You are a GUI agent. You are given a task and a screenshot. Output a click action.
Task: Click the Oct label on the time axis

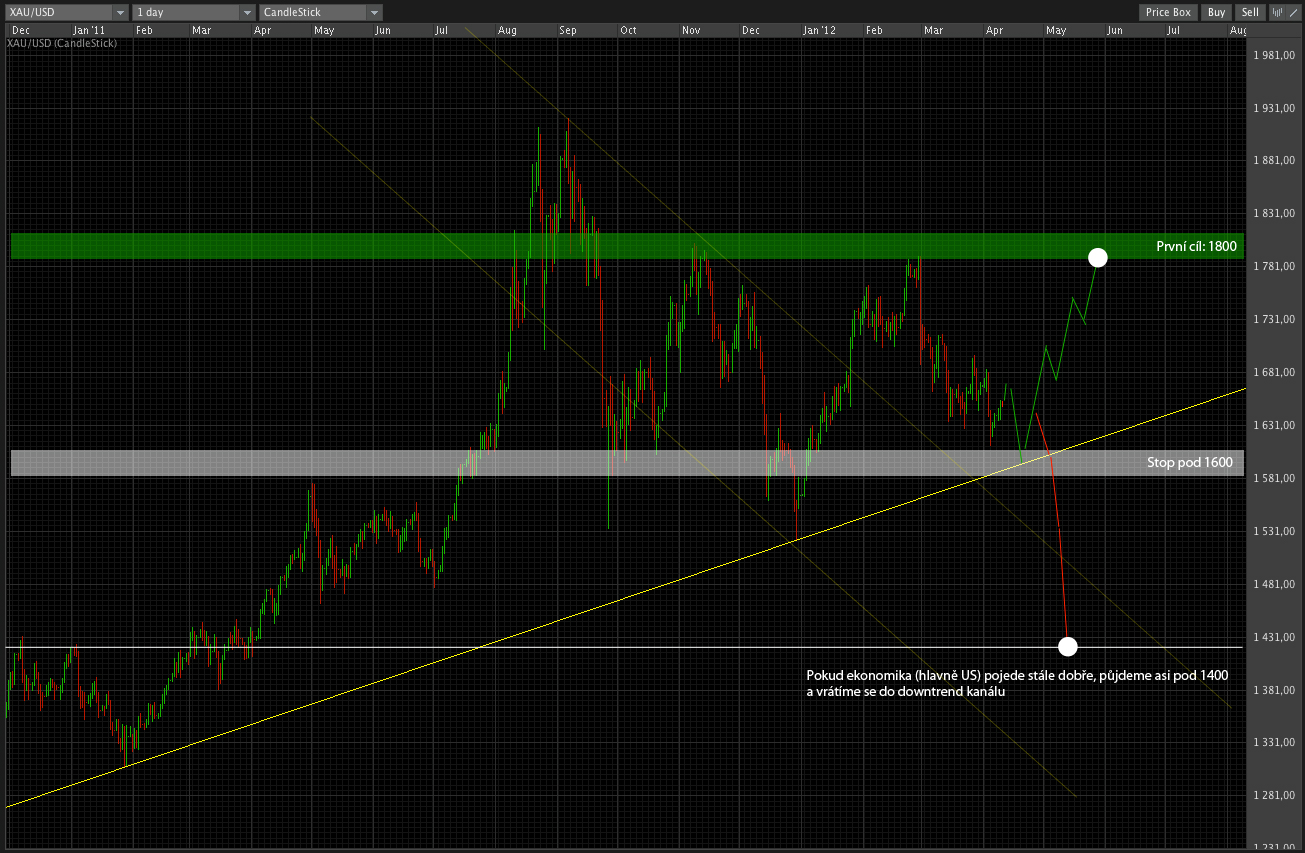pos(628,30)
